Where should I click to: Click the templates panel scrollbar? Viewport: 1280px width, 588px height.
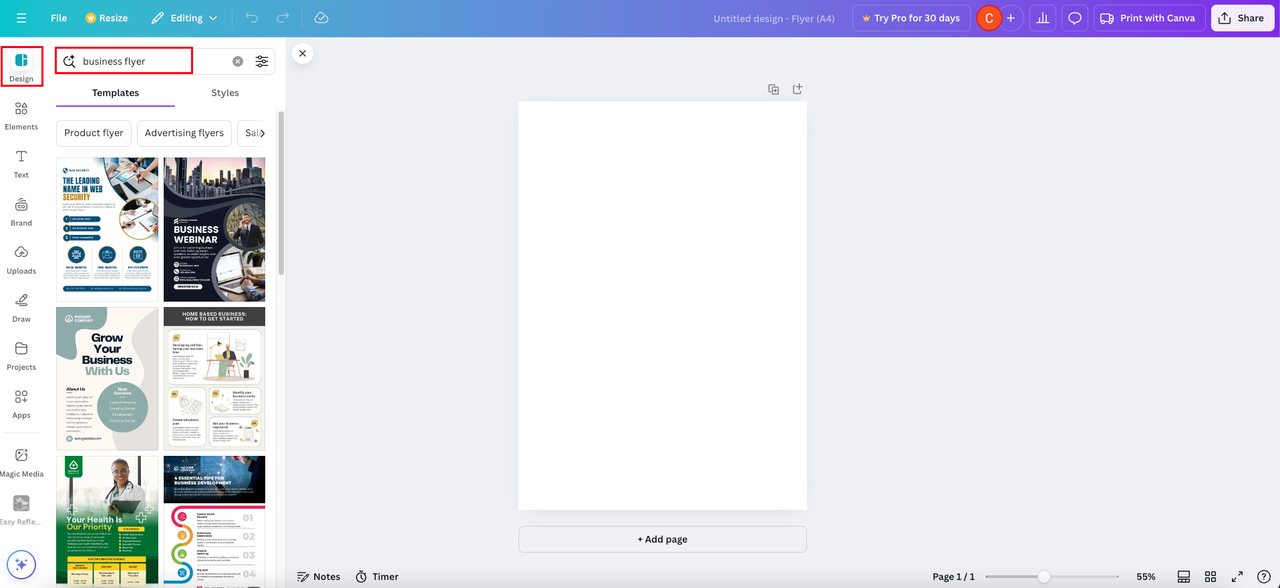pyautogui.click(x=281, y=192)
